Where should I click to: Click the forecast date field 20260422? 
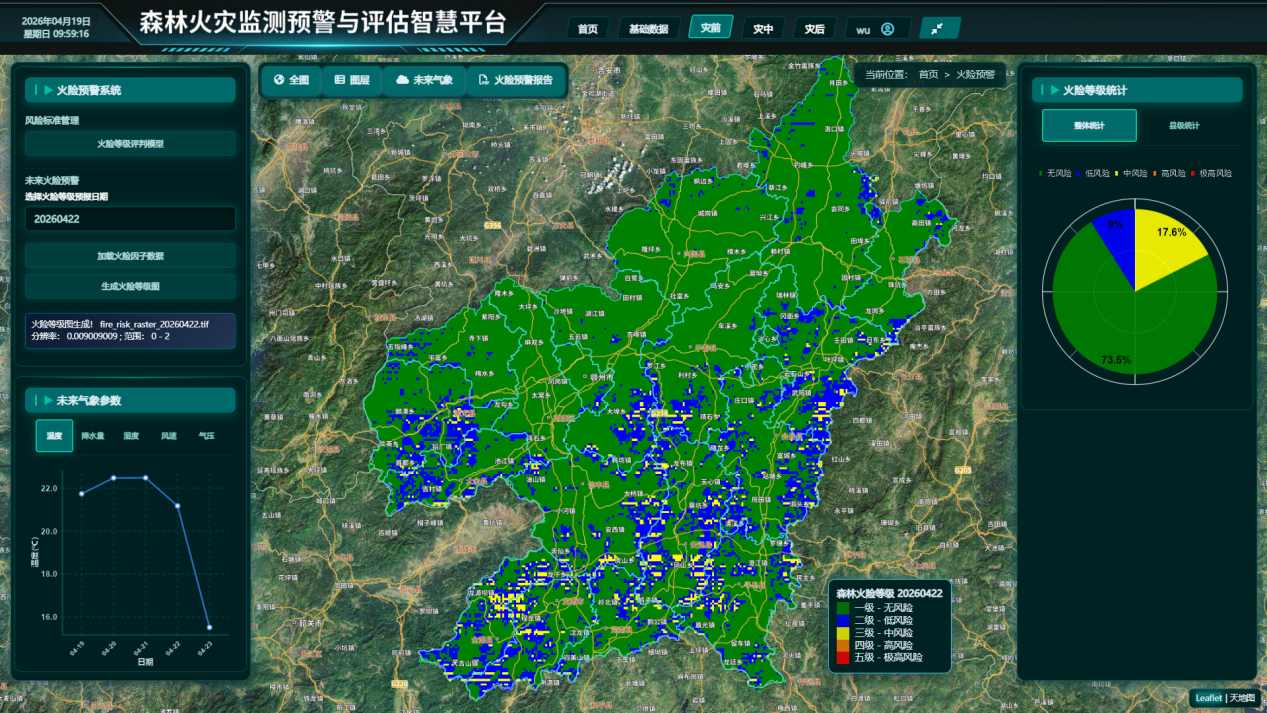pyautogui.click(x=130, y=219)
